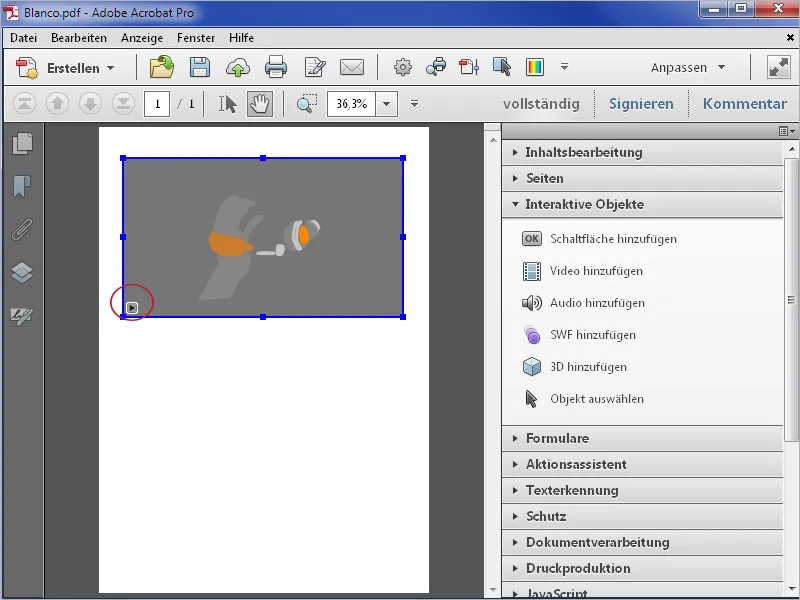Close the document with the menu bar X
The width and height of the screenshot is (800, 600).
790,38
